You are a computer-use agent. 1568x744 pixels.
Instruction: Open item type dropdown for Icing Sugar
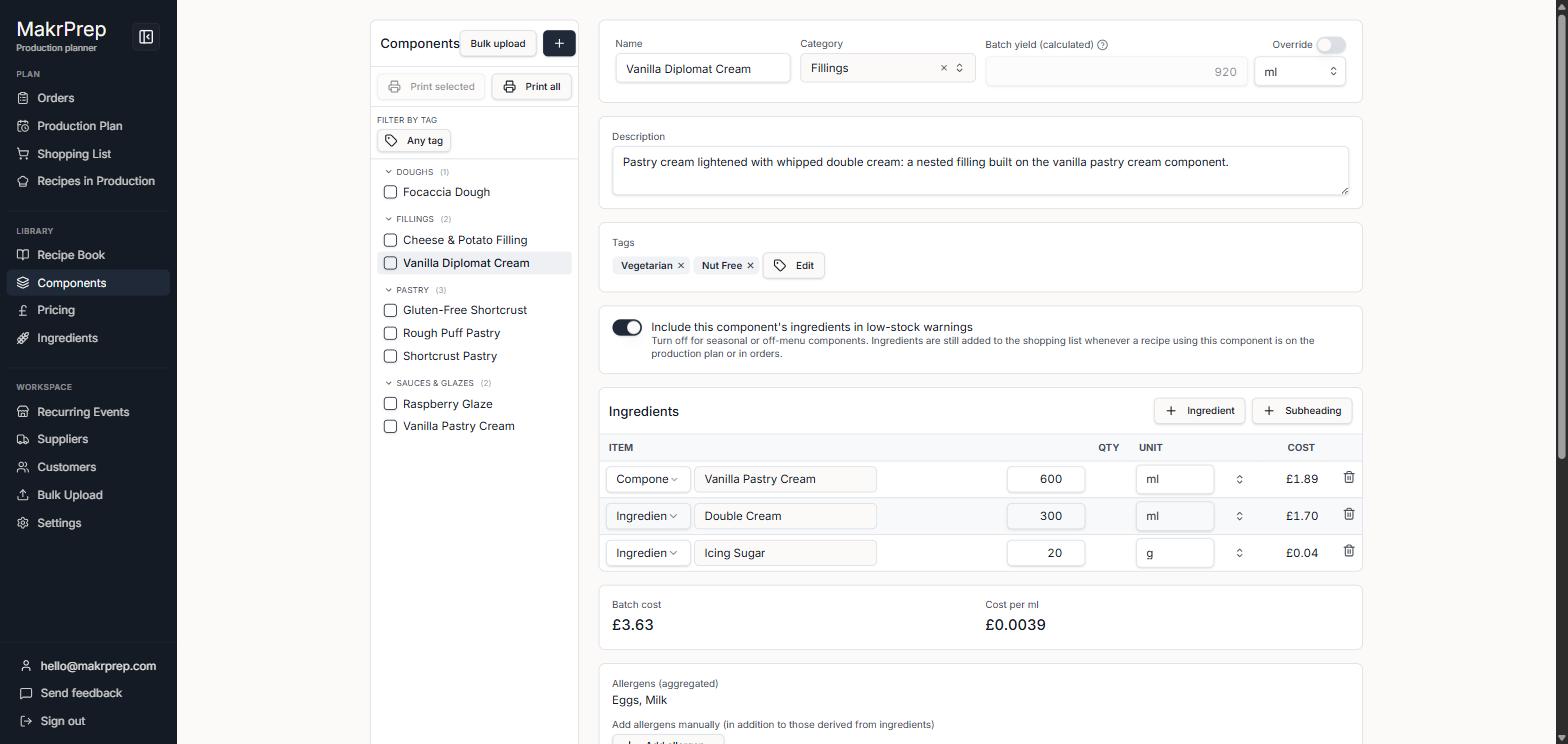[x=647, y=553]
